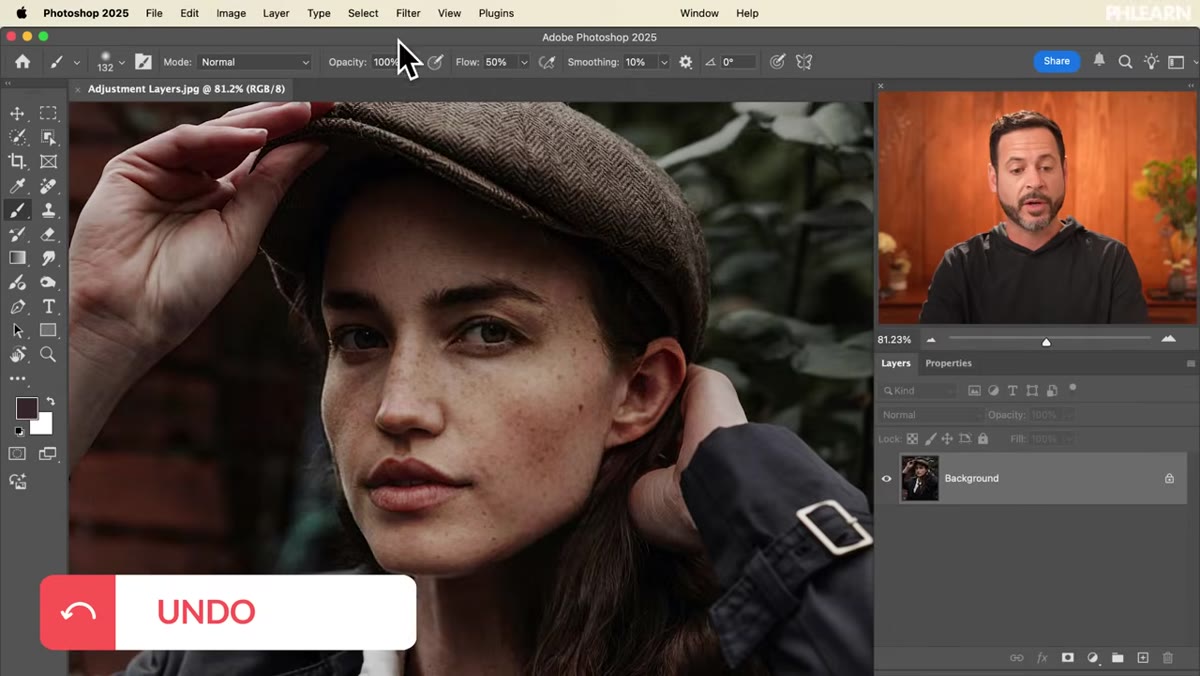Image resolution: width=1200 pixels, height=676 pixels.
Task: Open the Layer menu
Action: (276, 13)
